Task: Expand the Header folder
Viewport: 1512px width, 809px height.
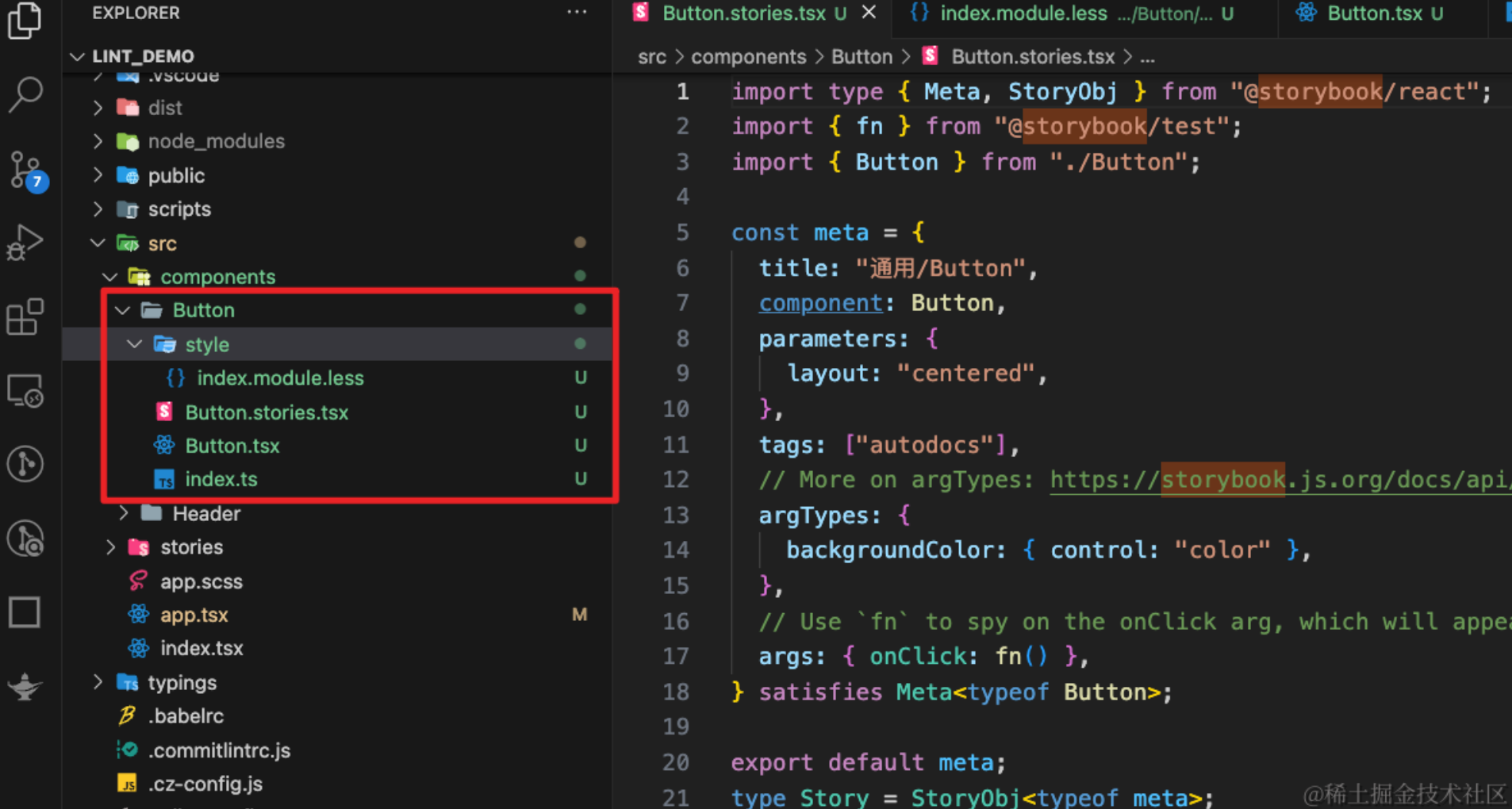Action: (x=122, y=514)
